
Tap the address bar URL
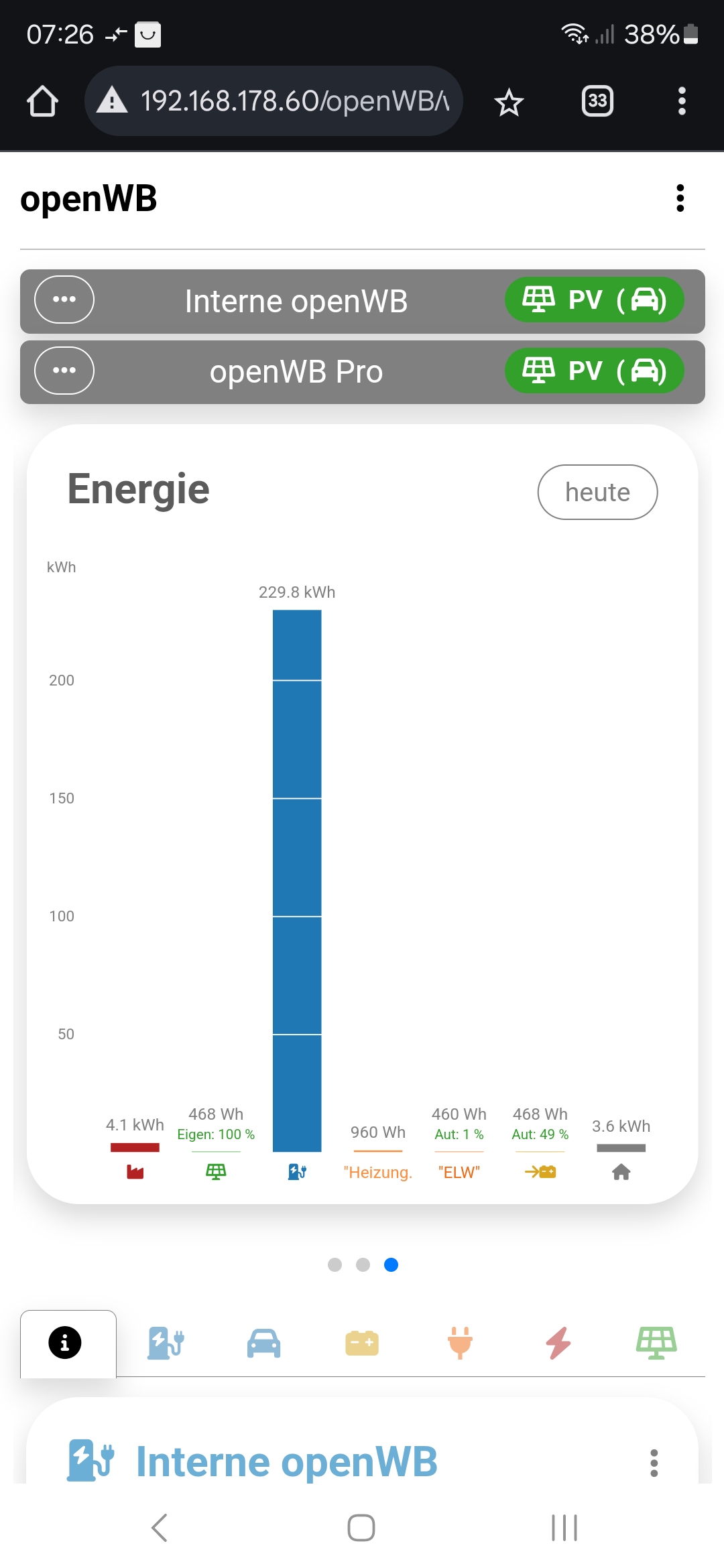point(294,101)
